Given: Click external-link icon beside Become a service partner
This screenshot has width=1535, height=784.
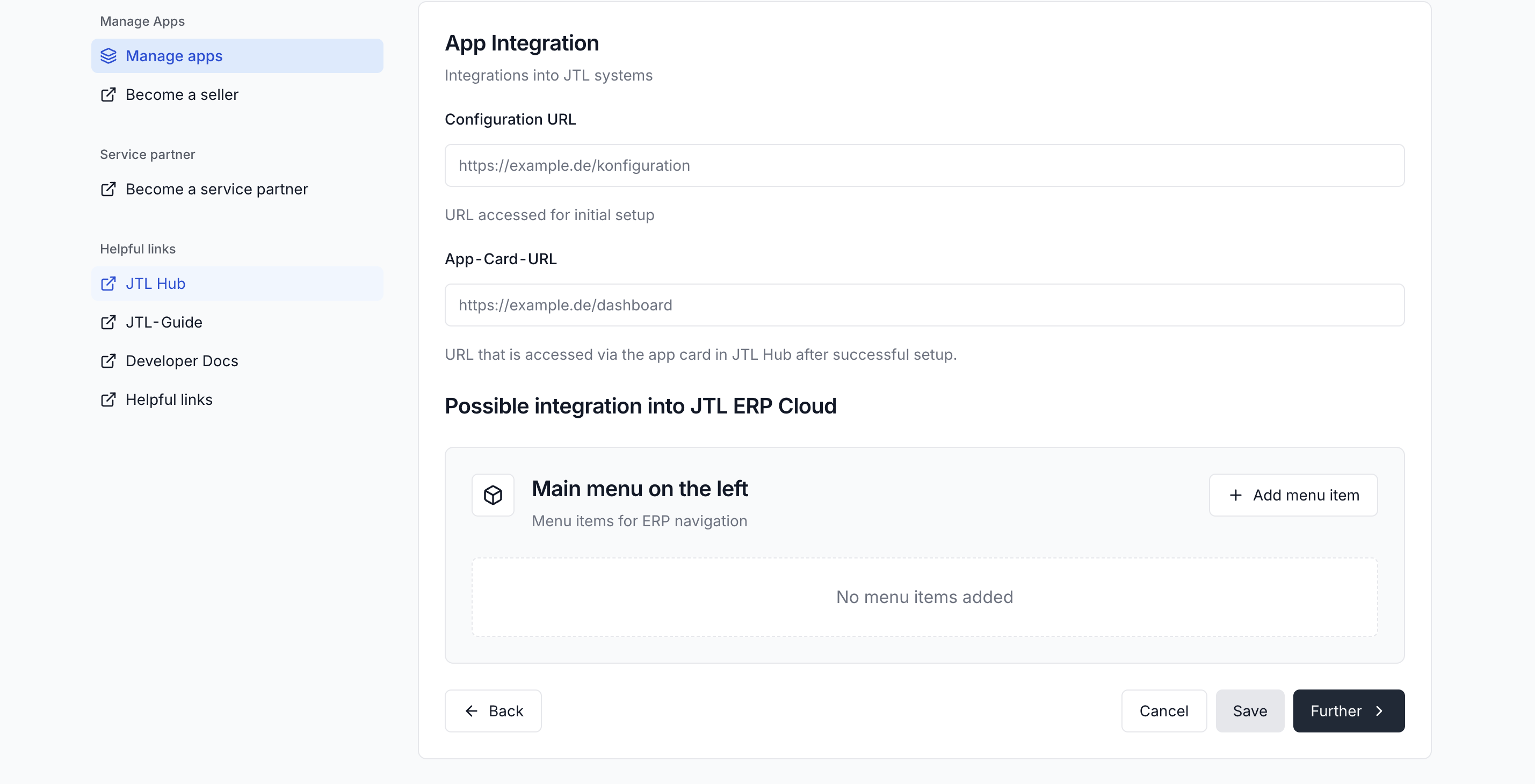Looking at the screenshot, I should tap(108, 189).
